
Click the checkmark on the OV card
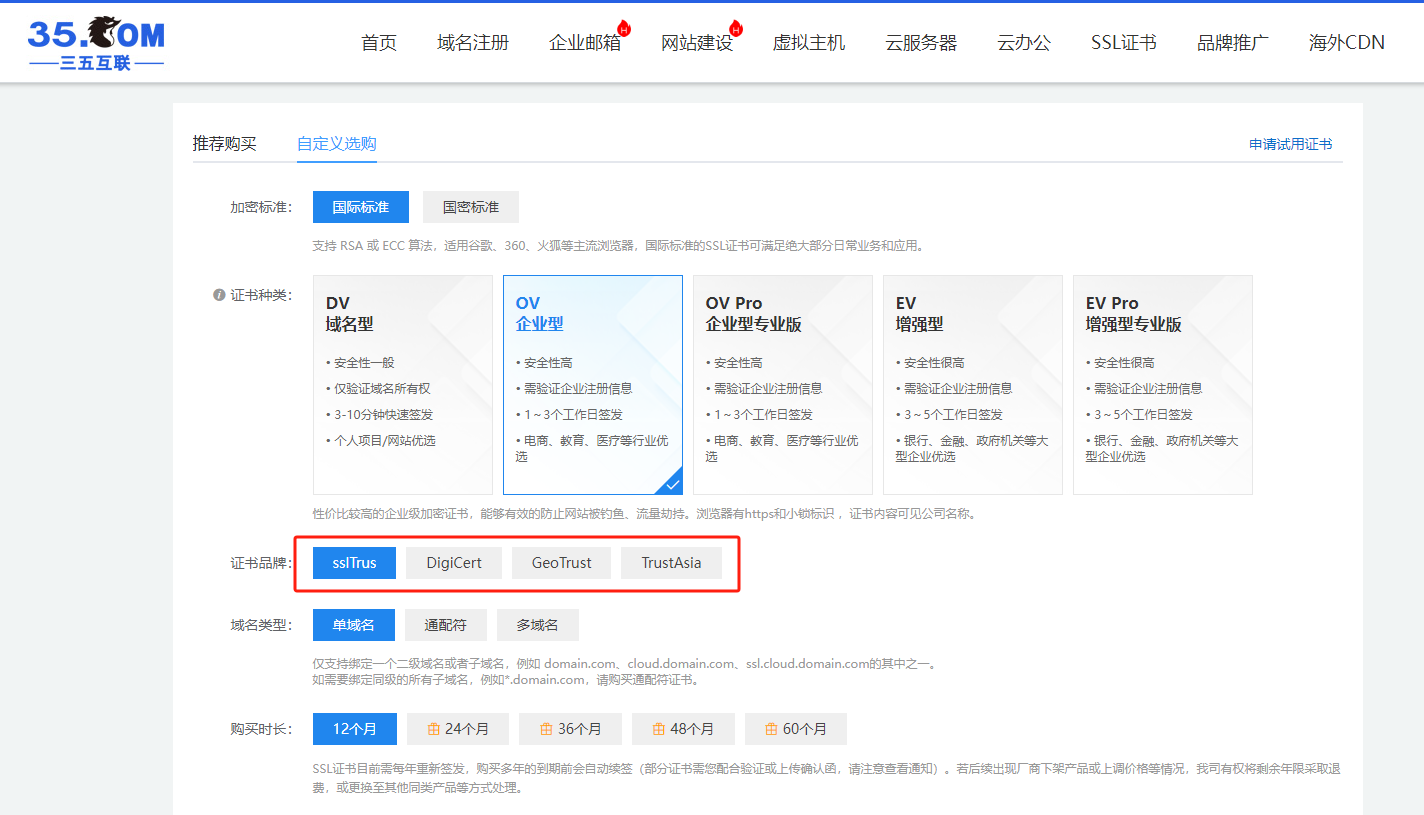click(672, 484)
